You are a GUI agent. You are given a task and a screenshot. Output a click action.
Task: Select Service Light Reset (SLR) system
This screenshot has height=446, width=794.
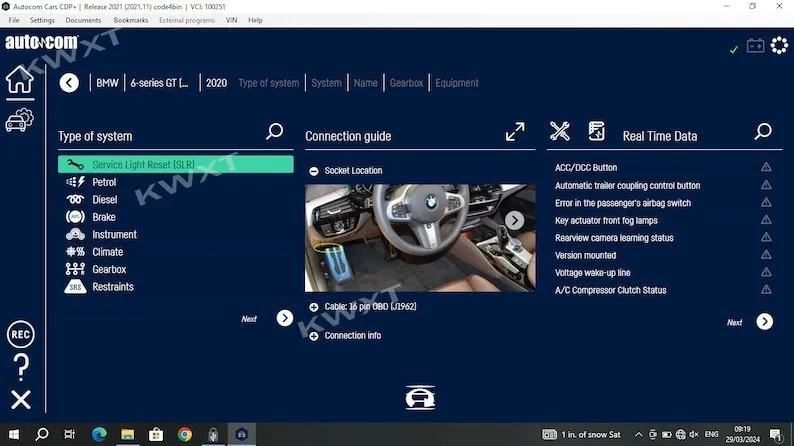(176, 165)
